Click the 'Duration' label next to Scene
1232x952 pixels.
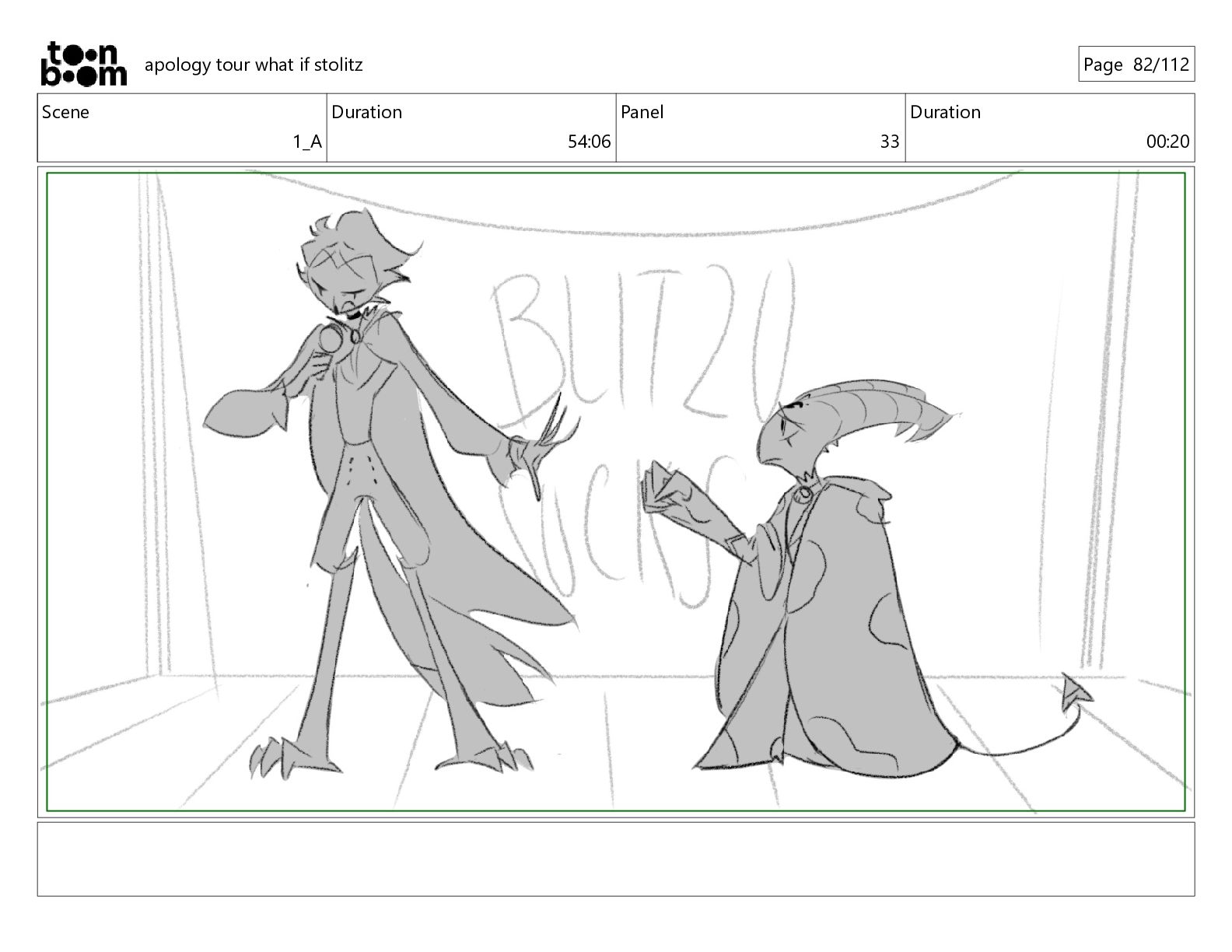click(x=366, y=112)
